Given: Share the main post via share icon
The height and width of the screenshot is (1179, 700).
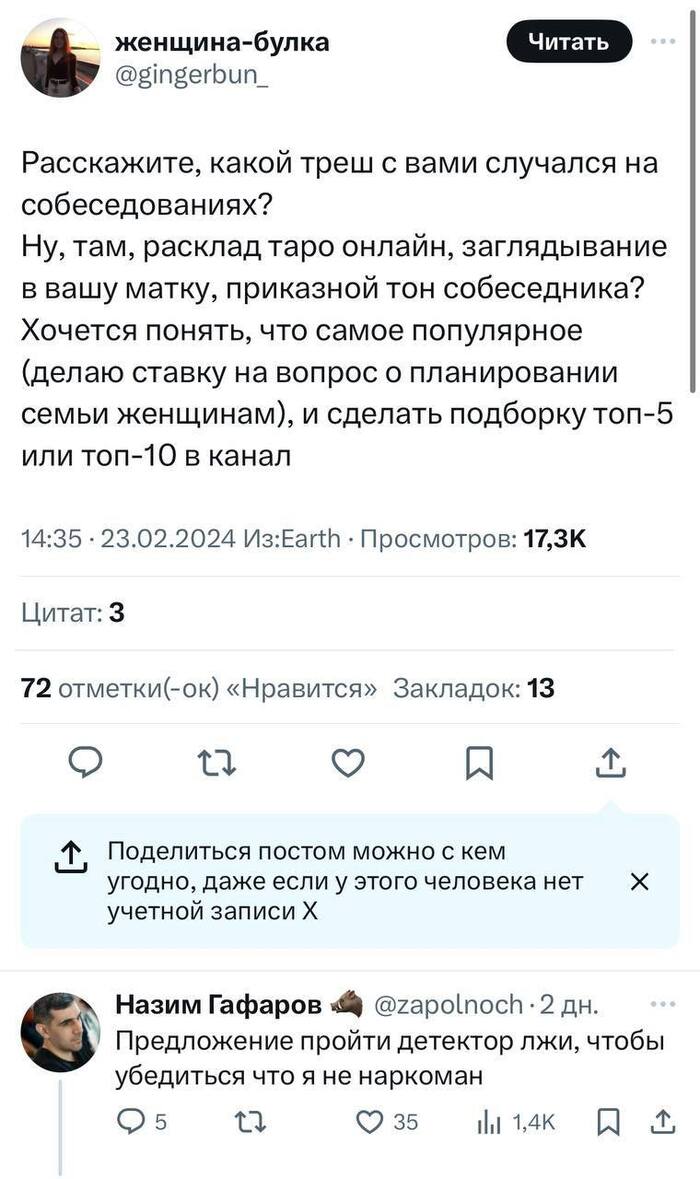Looking at the screenshot, I should click(611, 762).
